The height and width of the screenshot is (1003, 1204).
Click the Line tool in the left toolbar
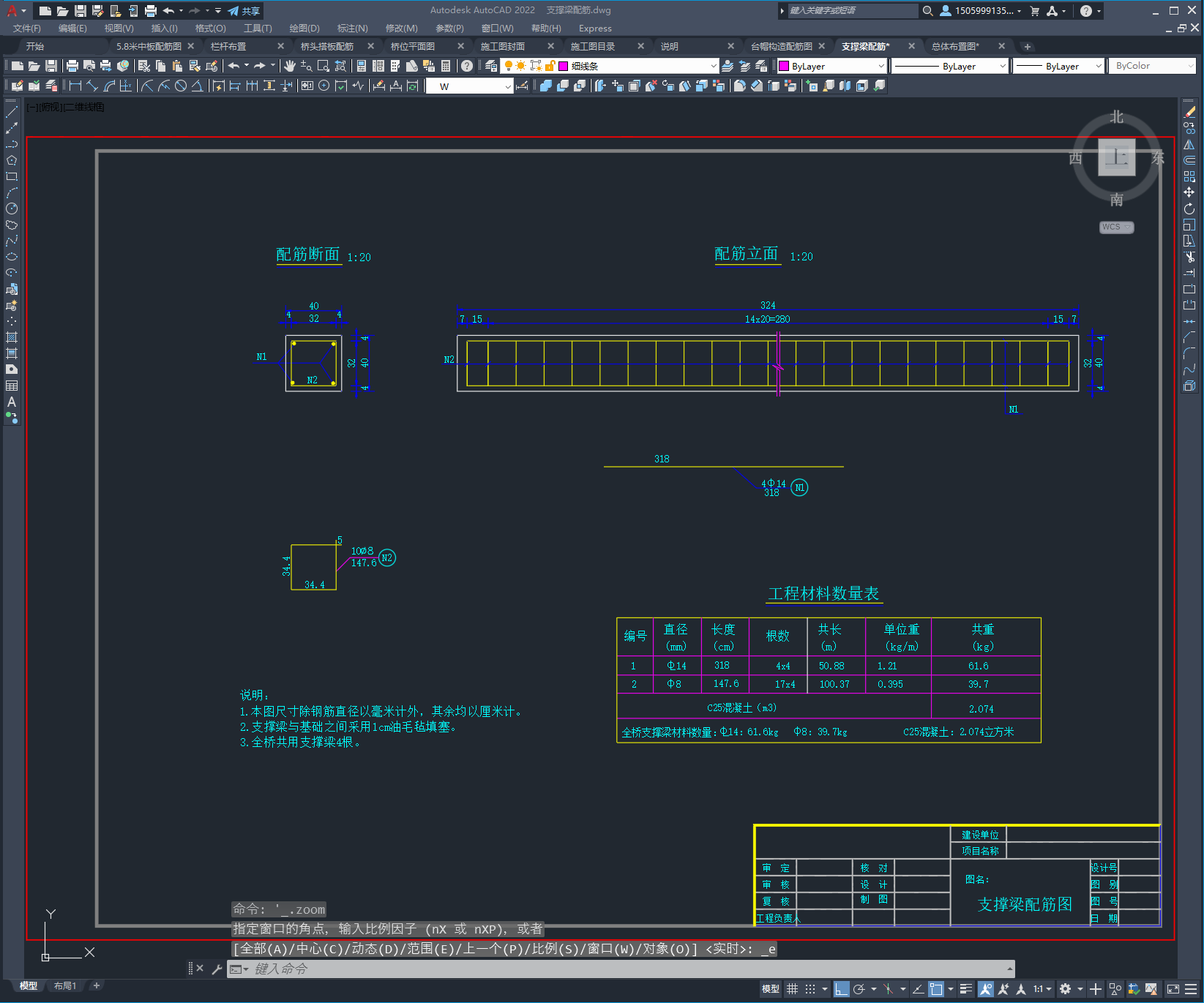click(12, 112)
